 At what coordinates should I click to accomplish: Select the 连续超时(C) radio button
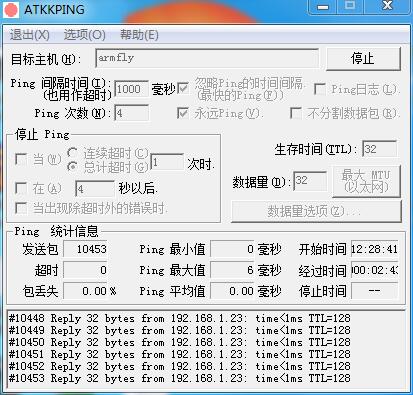[72, 153]
